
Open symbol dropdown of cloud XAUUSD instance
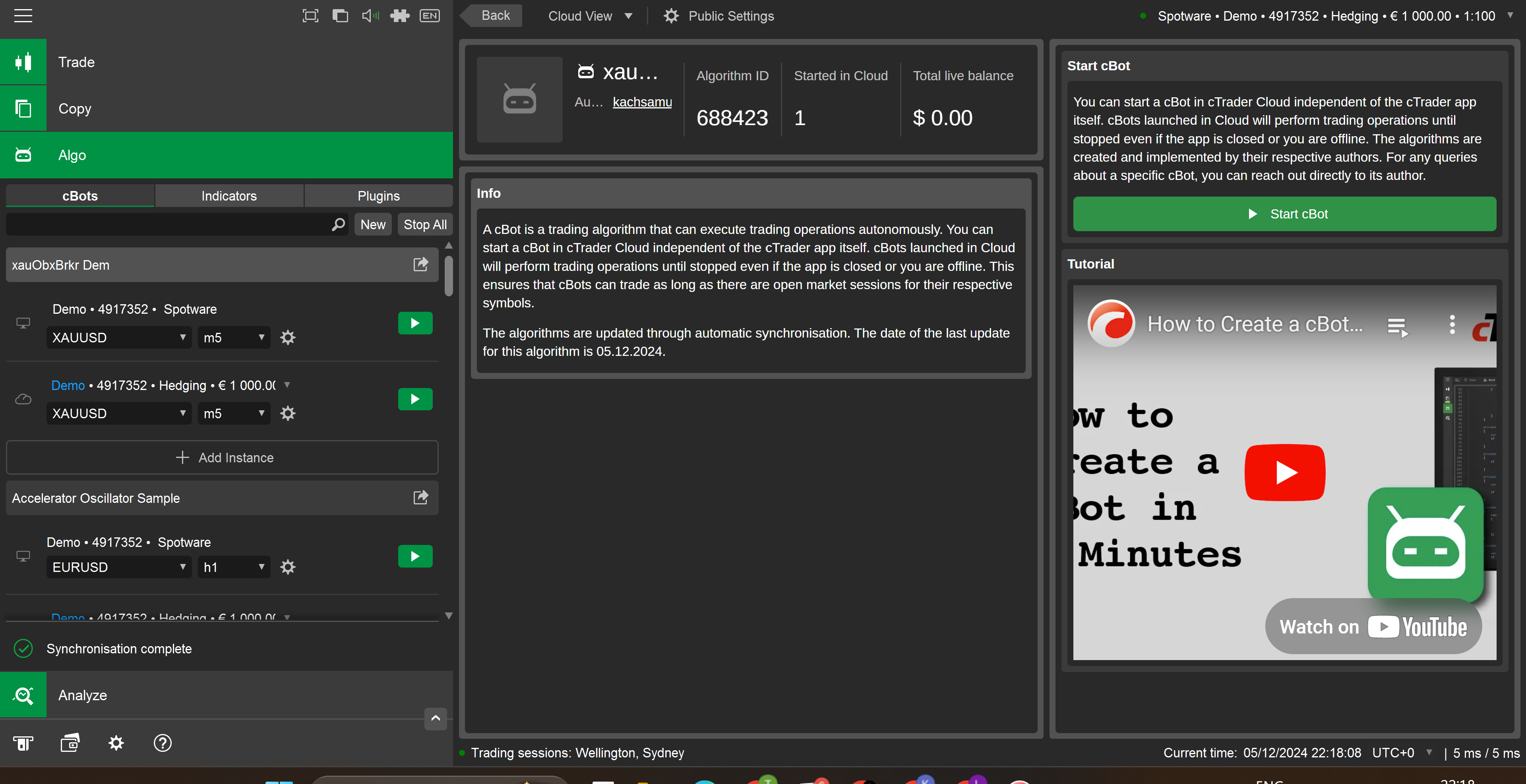pos(118,413)
